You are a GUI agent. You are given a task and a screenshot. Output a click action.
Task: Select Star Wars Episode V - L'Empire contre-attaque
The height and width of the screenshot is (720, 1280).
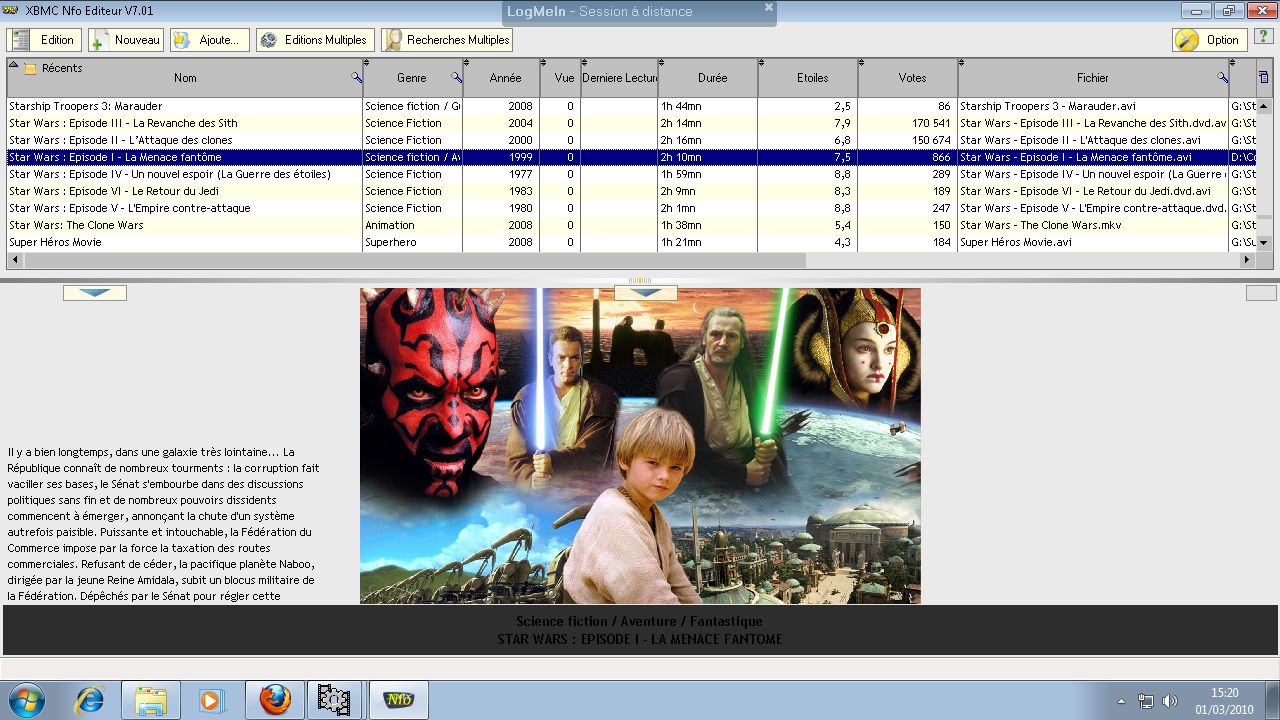pos(630,208)
